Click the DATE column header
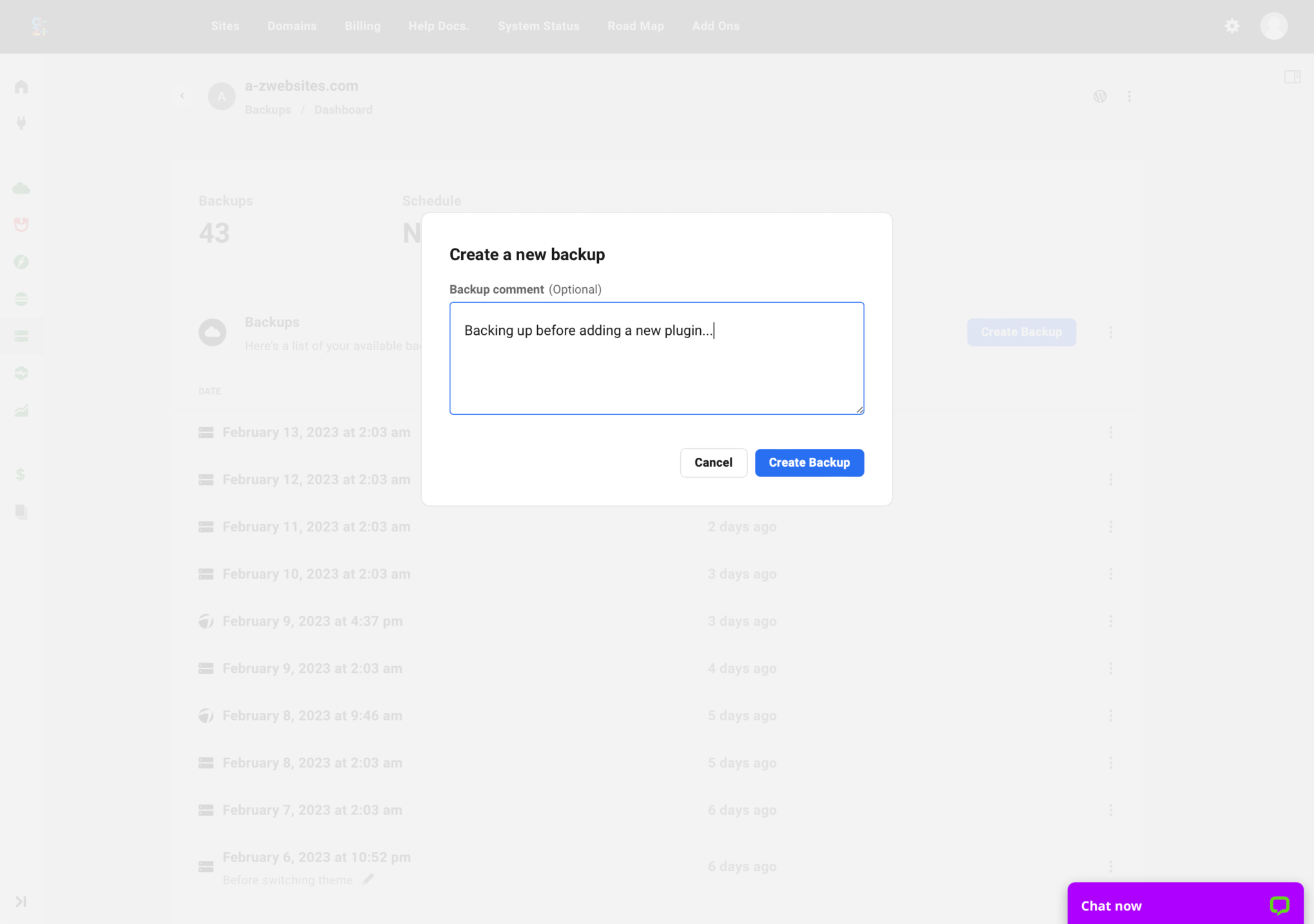This screenshot has height=924, width=1314. (209, 391)
